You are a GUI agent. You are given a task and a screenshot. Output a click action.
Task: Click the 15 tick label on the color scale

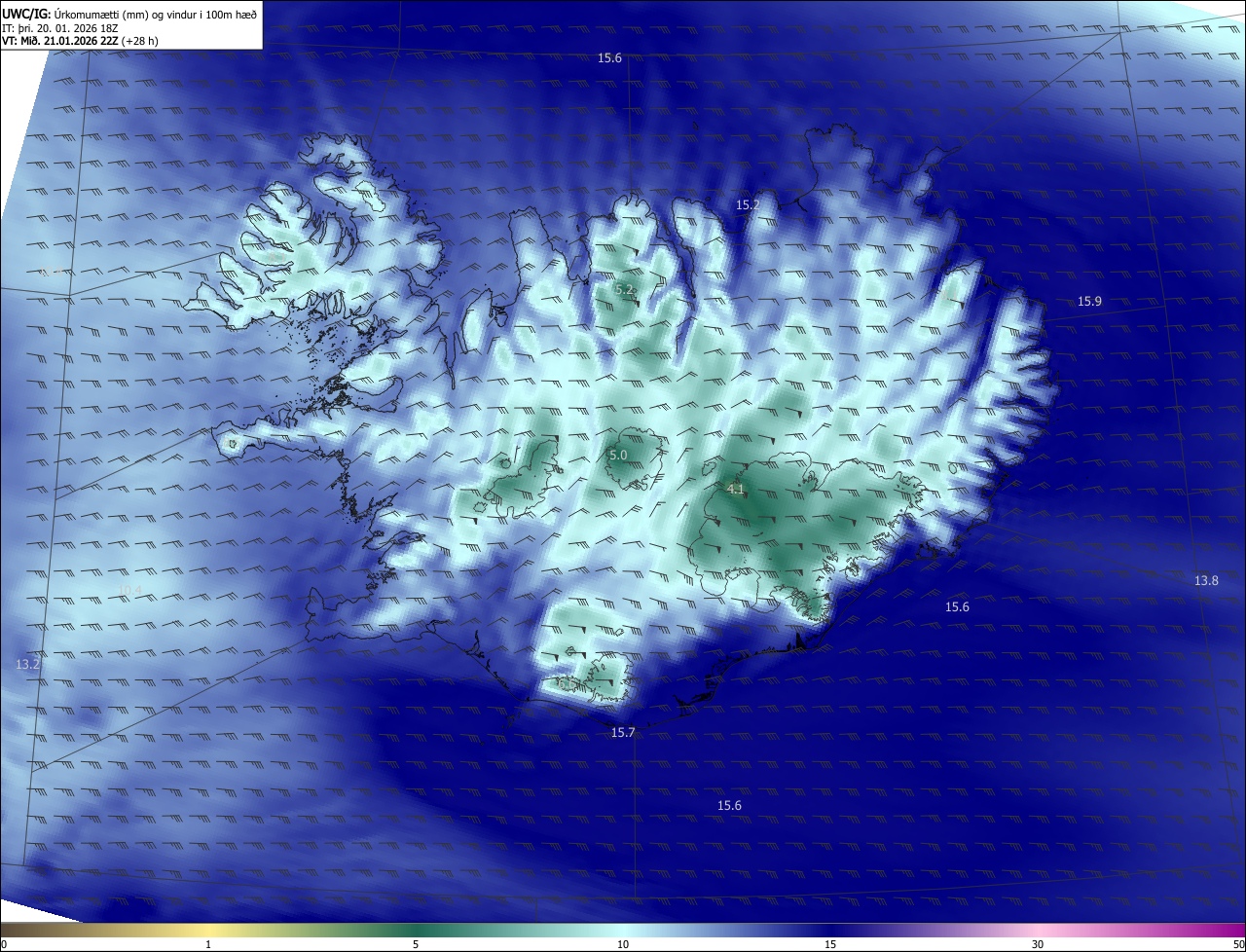[830, 944]
